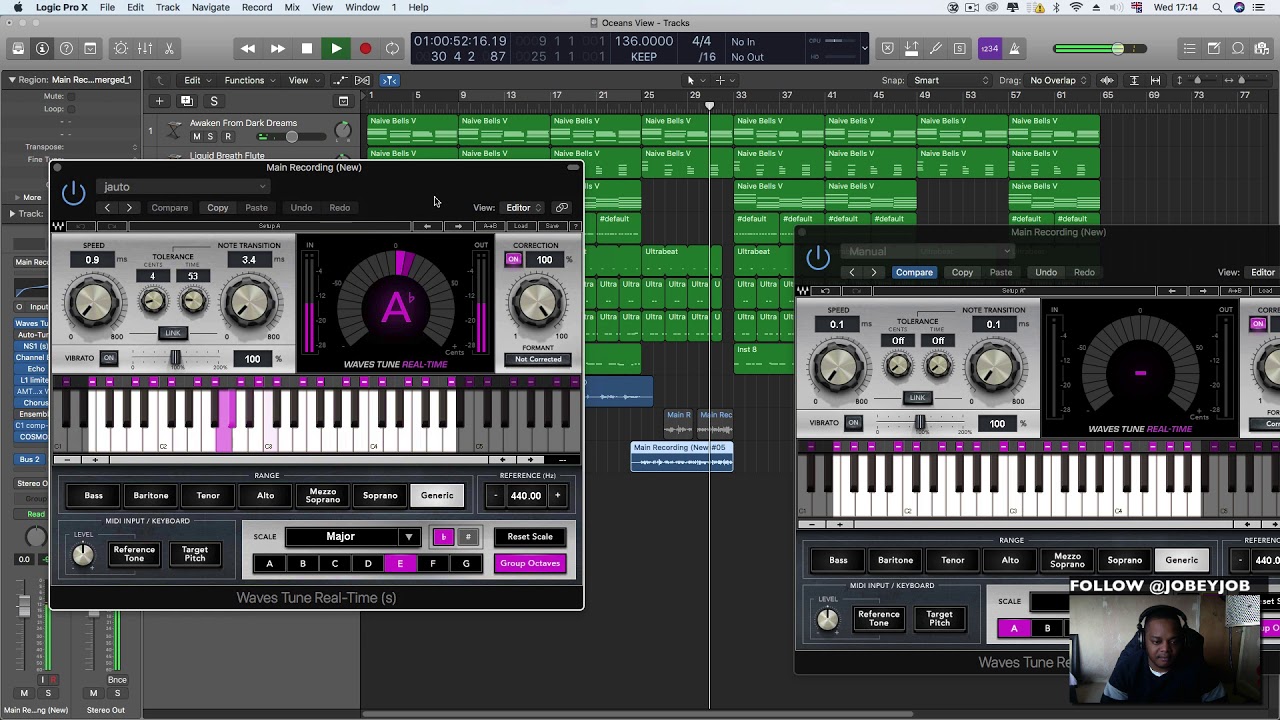Open the Loop Browser icon
The height and width of the screenshot is (720, 1280).
[1238, 48]
